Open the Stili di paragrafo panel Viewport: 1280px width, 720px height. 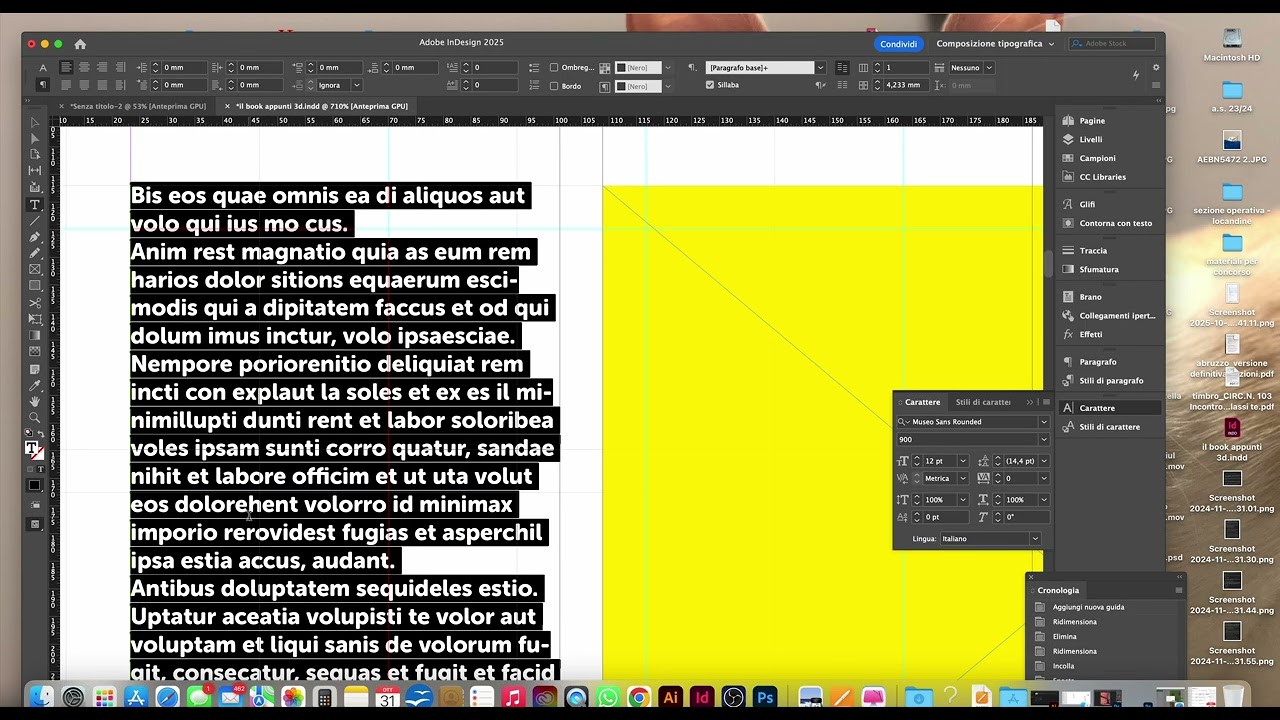pyautogui.click(x=1110, y=381)
